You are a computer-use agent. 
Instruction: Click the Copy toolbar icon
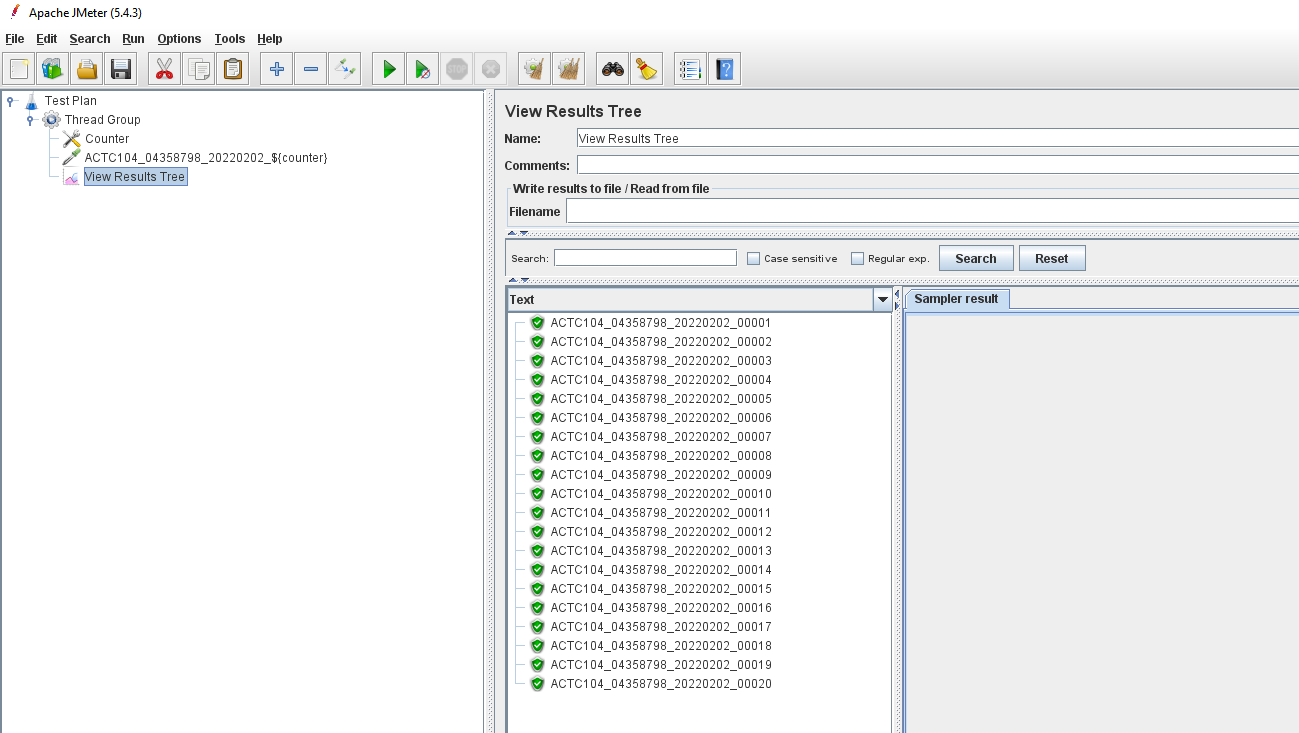[199, 69]
